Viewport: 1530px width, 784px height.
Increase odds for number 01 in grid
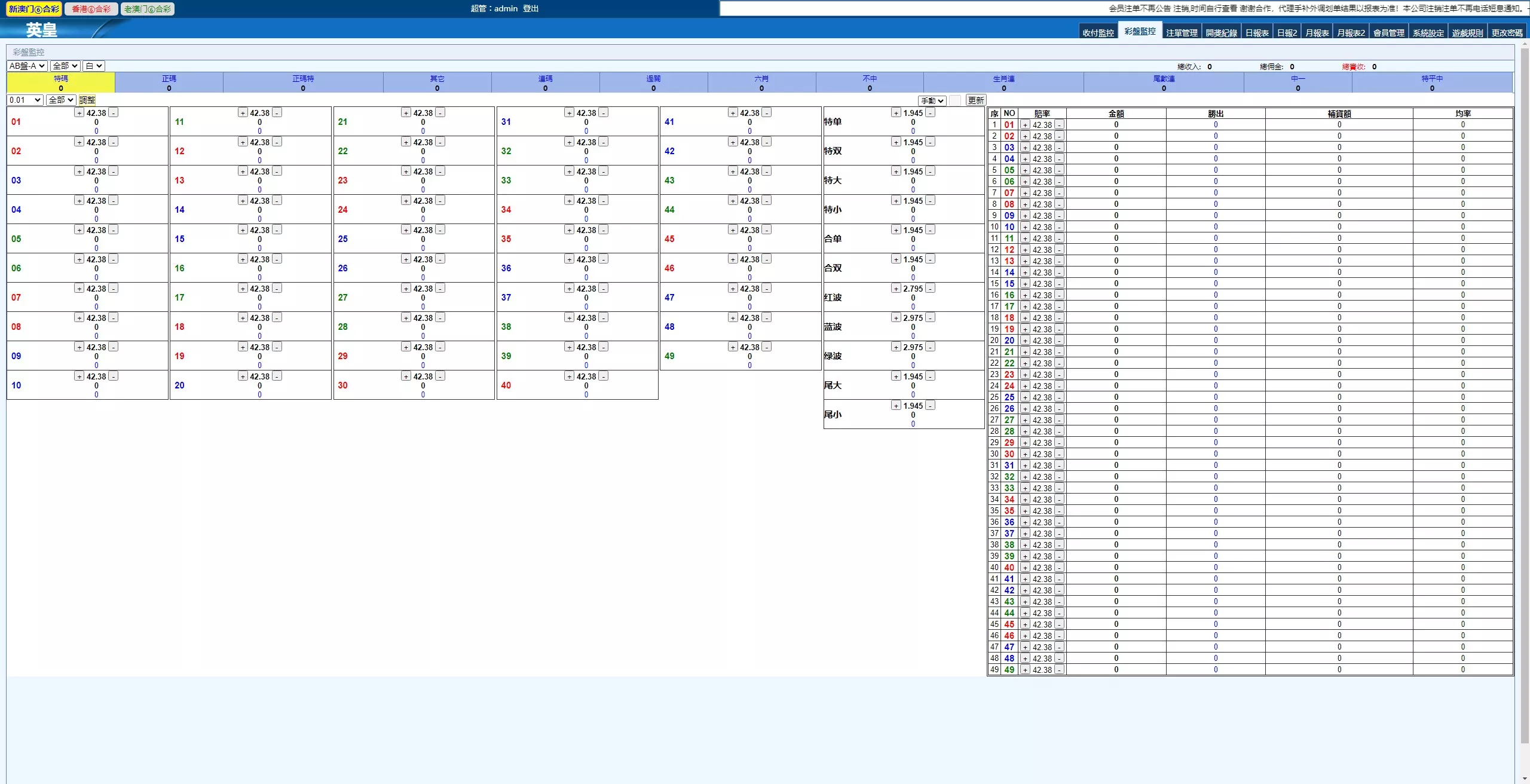[x=79, y=113]
